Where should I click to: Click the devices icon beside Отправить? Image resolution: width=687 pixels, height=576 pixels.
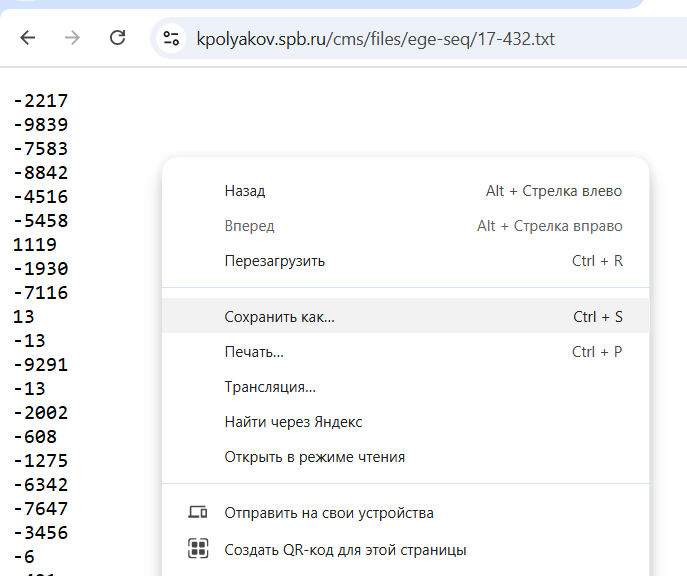[198, 512]
